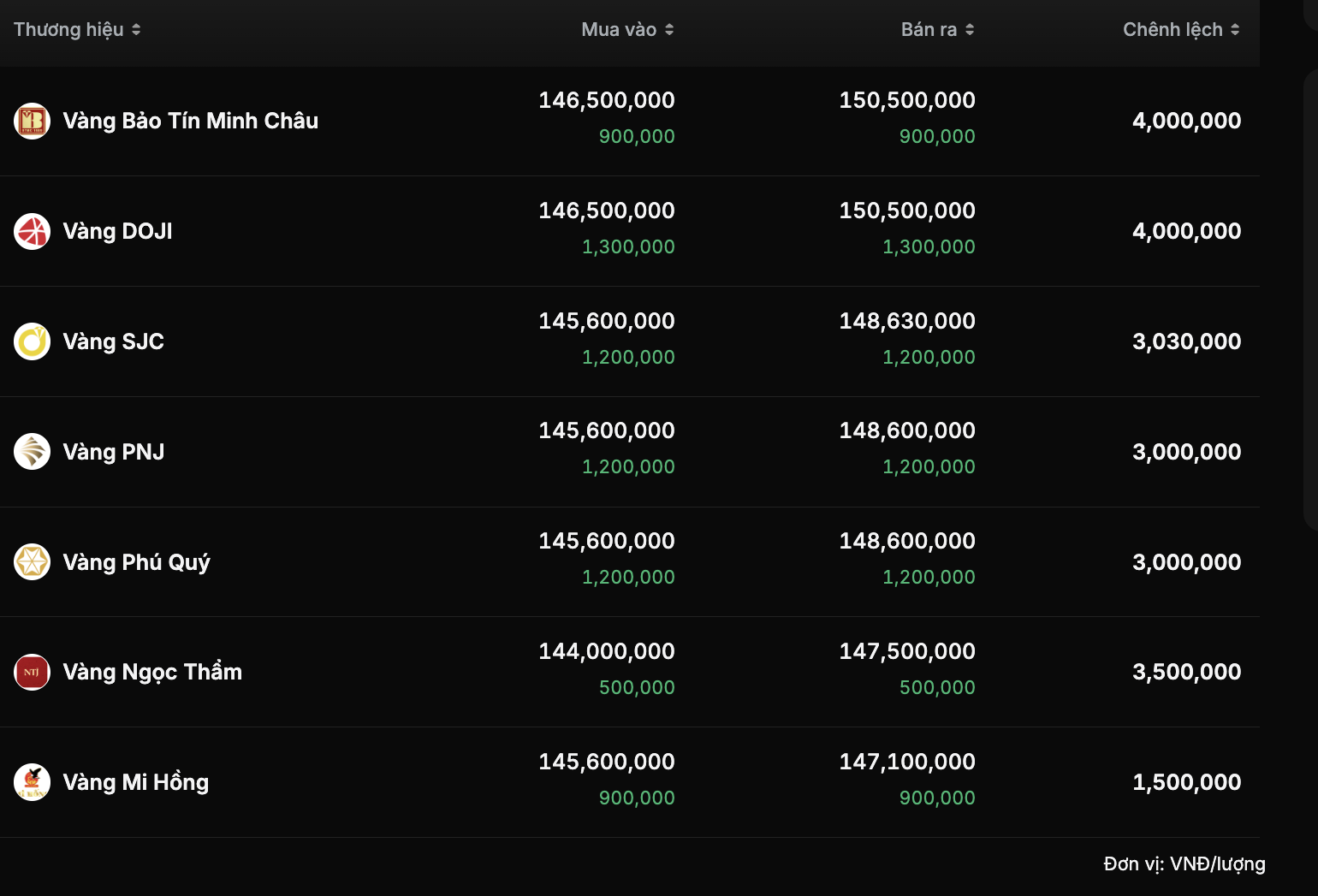Click the Ngọc Thẩm brand logo
Viewport: 1318px width, 896px height.
coord(33,672)
